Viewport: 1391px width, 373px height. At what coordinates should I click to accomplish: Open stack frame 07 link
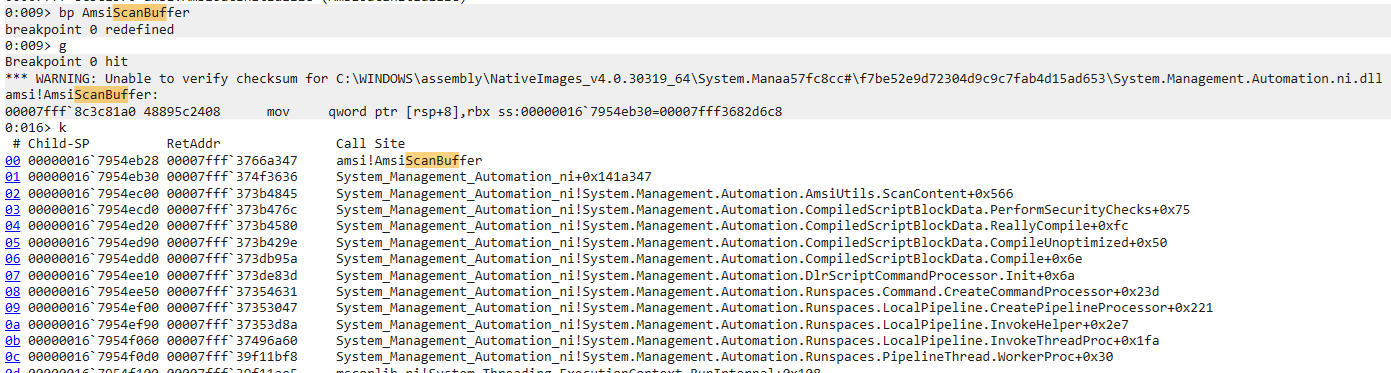pyautogui.click(x=13, y=275)
